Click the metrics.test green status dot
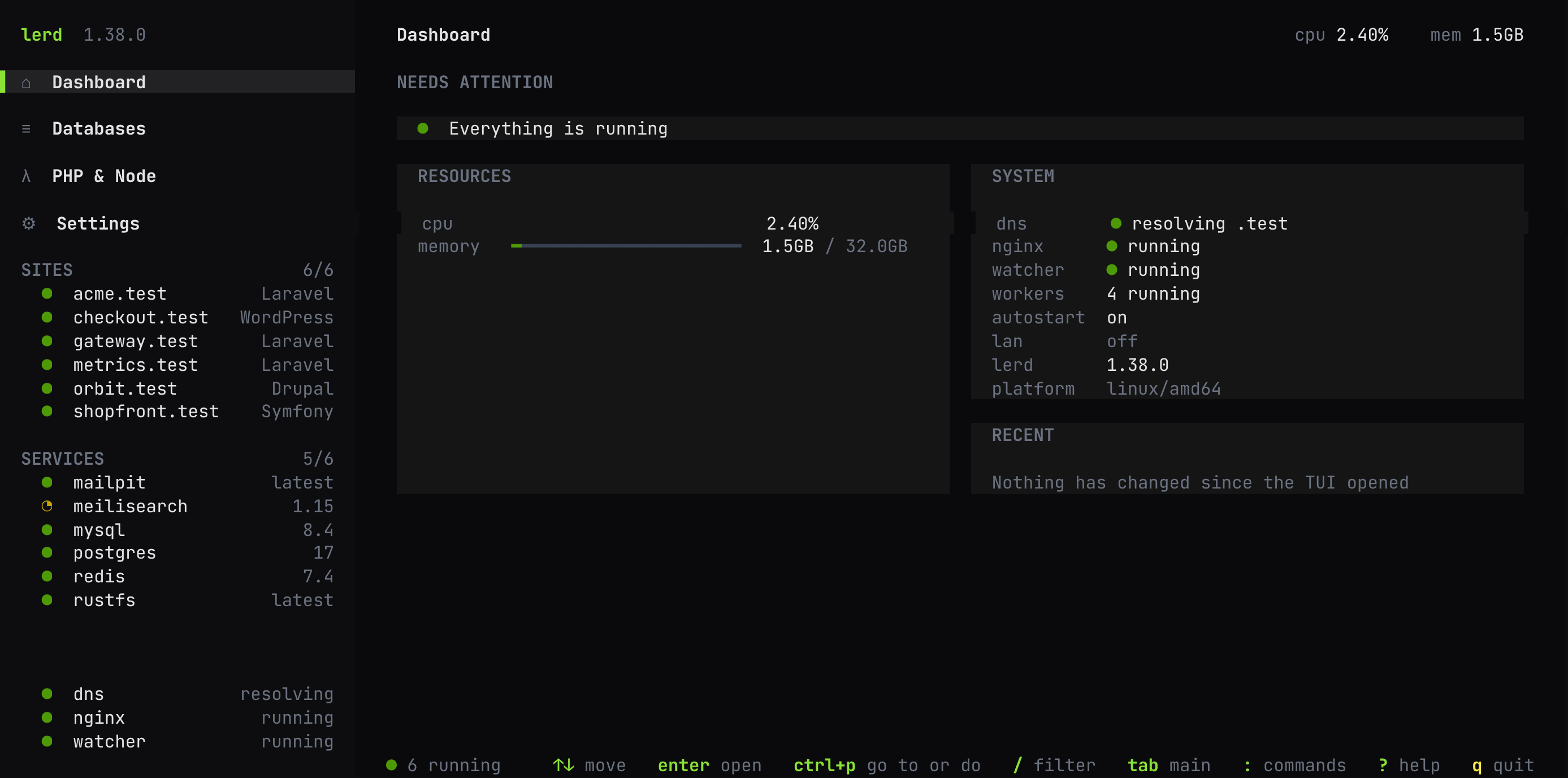 tap(47, 365)
